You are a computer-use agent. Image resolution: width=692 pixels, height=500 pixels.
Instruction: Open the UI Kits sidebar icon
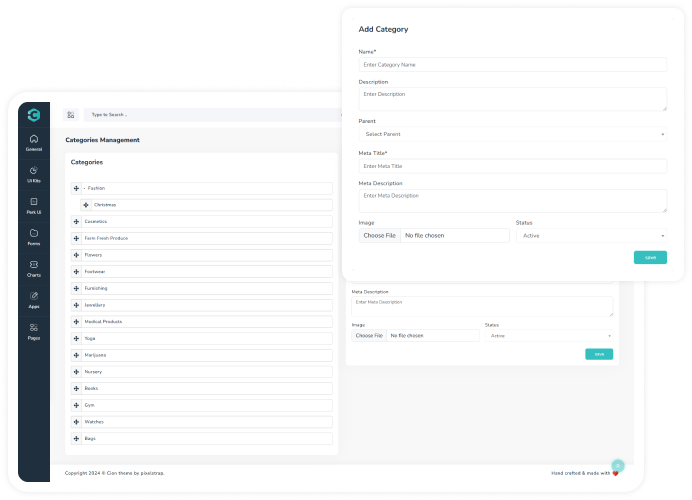click(34, 174)
